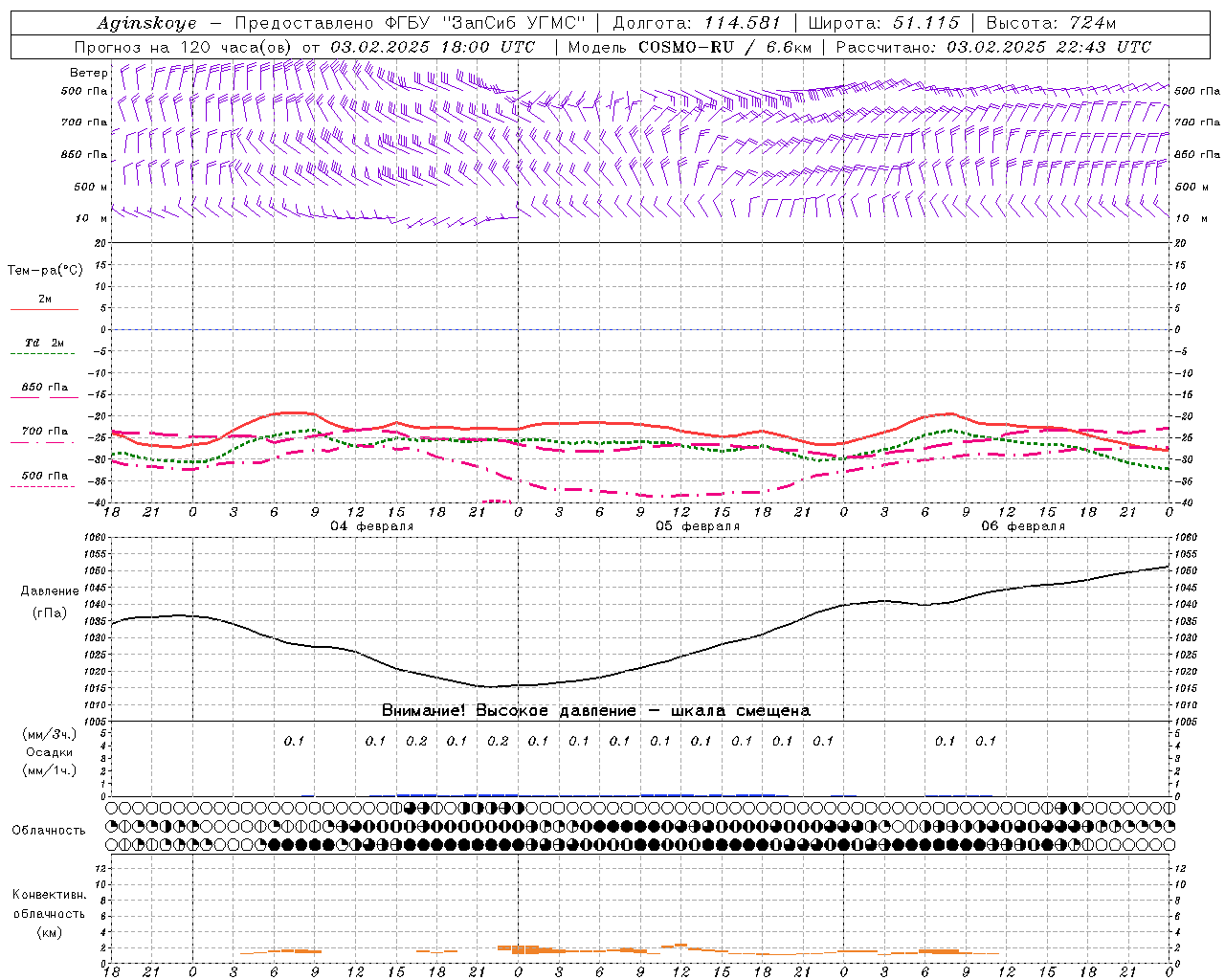
Task: Click the date label 06 февраля
Action: coord(1023,526)
